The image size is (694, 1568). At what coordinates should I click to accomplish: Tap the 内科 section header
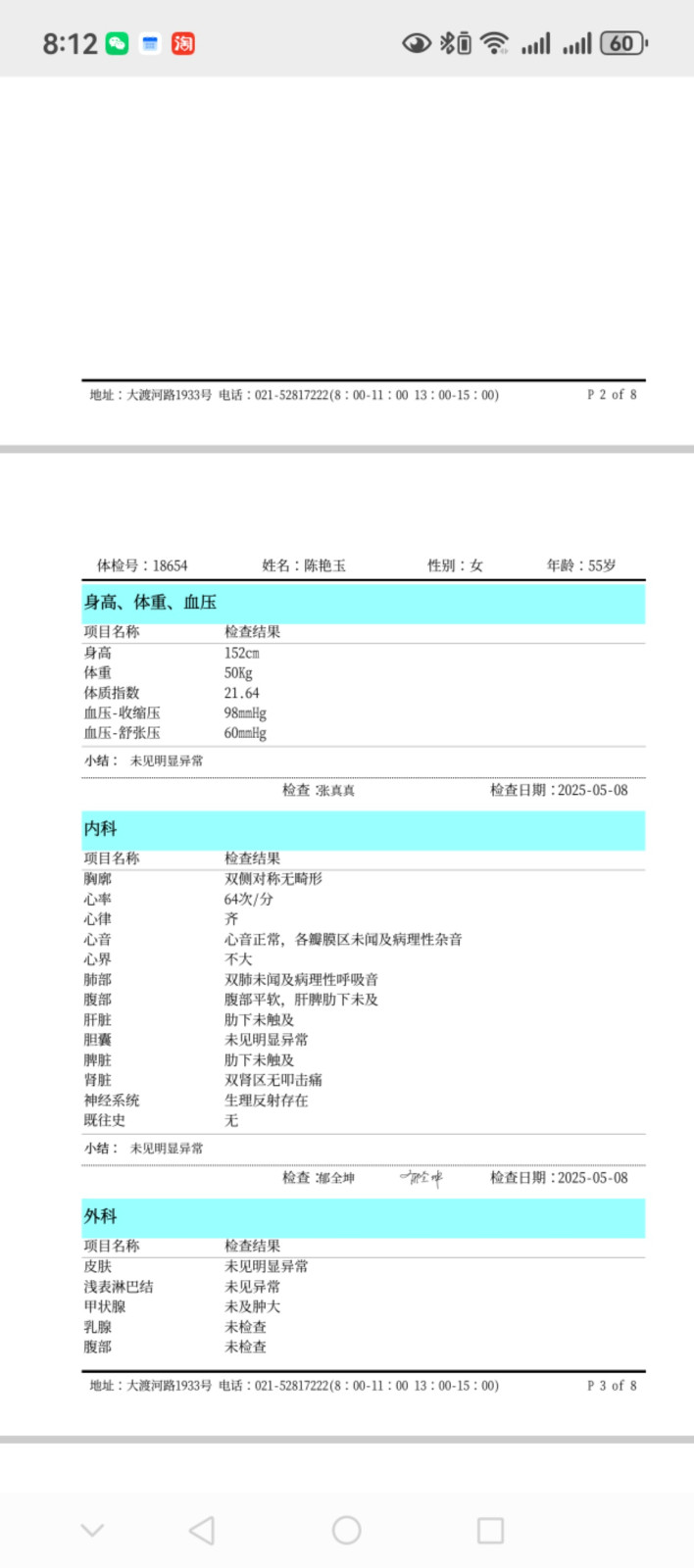click(100, 829)
